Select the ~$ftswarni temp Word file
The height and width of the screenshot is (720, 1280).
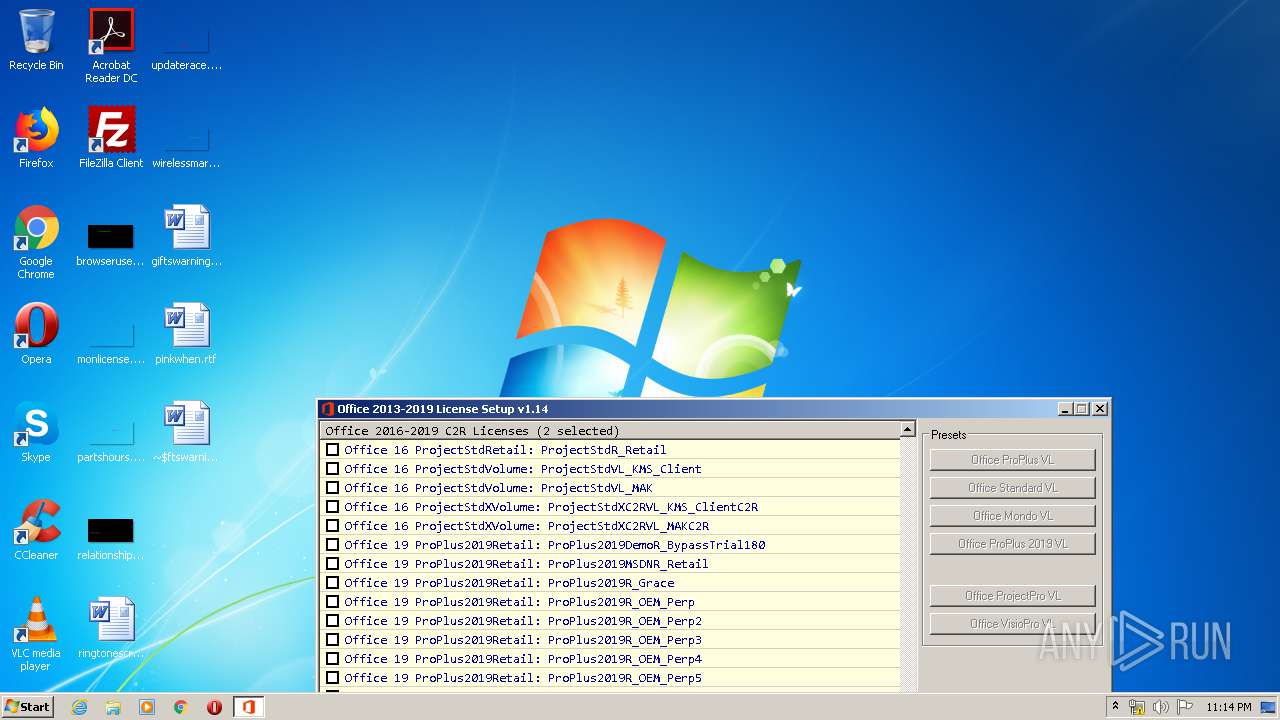pyautogui.click(x=186, y=432)
